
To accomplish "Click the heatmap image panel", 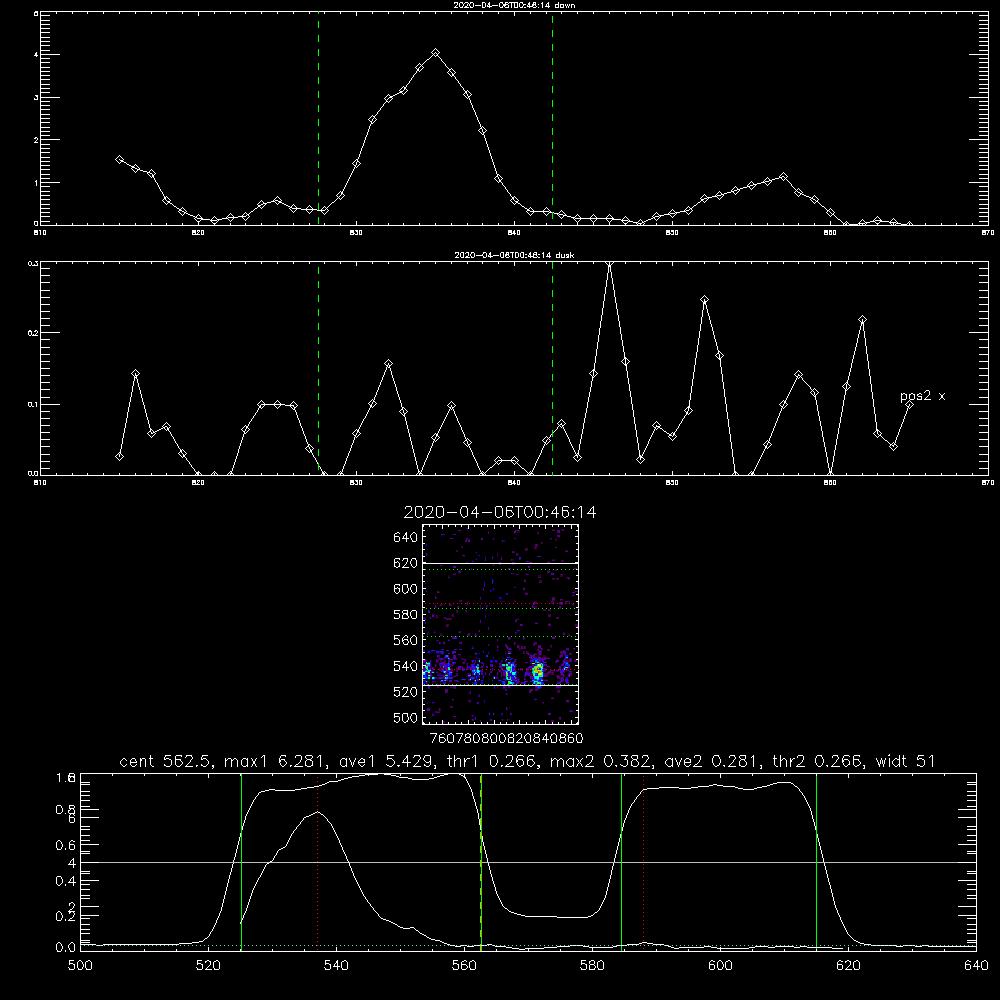I will [500, 624].
